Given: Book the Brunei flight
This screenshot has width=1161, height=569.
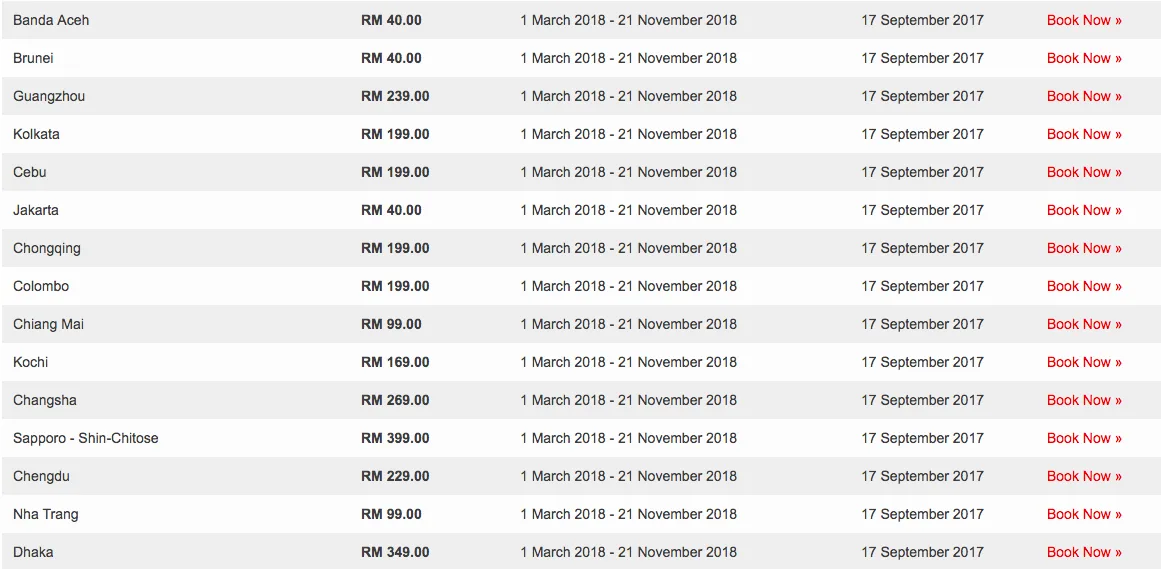Looking at the screenshot, I should pos(1083,58).
